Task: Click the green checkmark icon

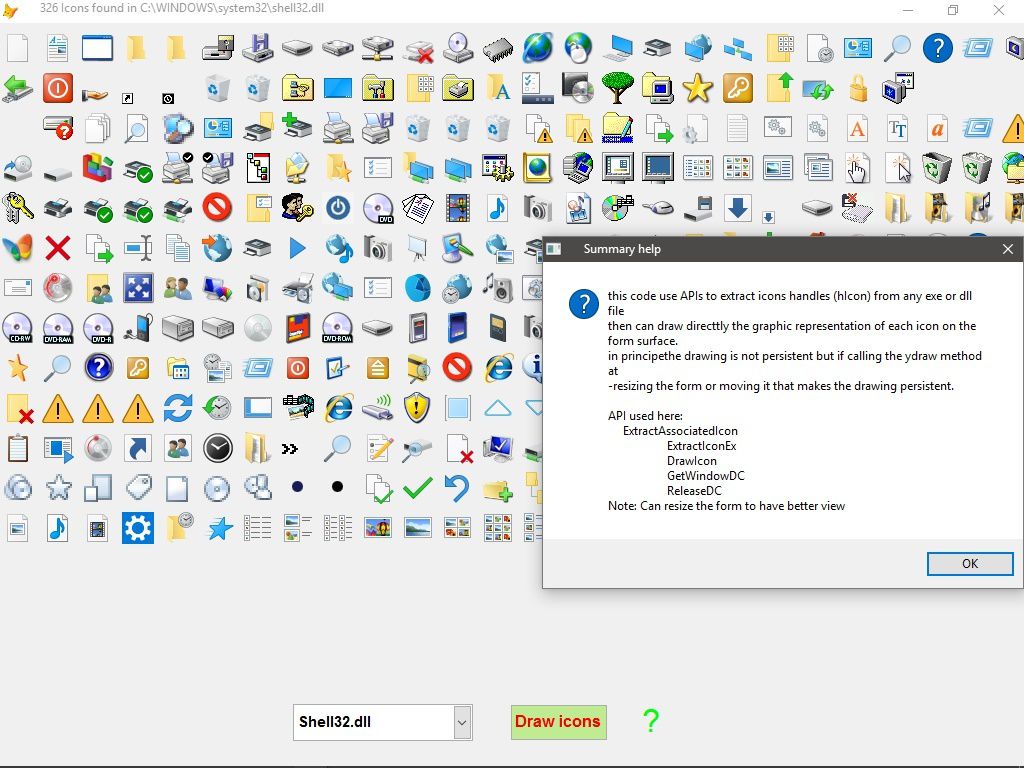Action: (417, 487)
